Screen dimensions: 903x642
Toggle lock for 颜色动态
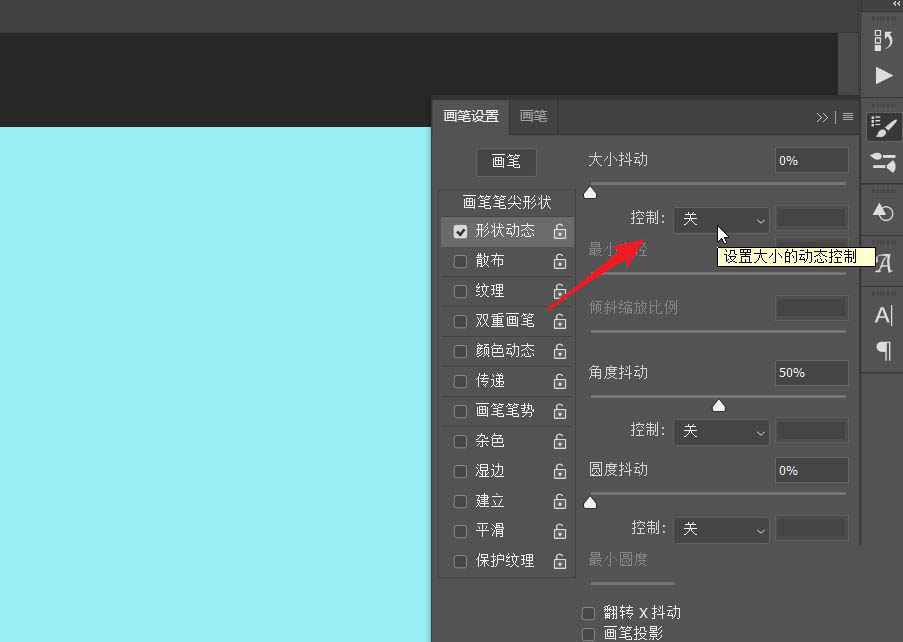click(560, 351)
